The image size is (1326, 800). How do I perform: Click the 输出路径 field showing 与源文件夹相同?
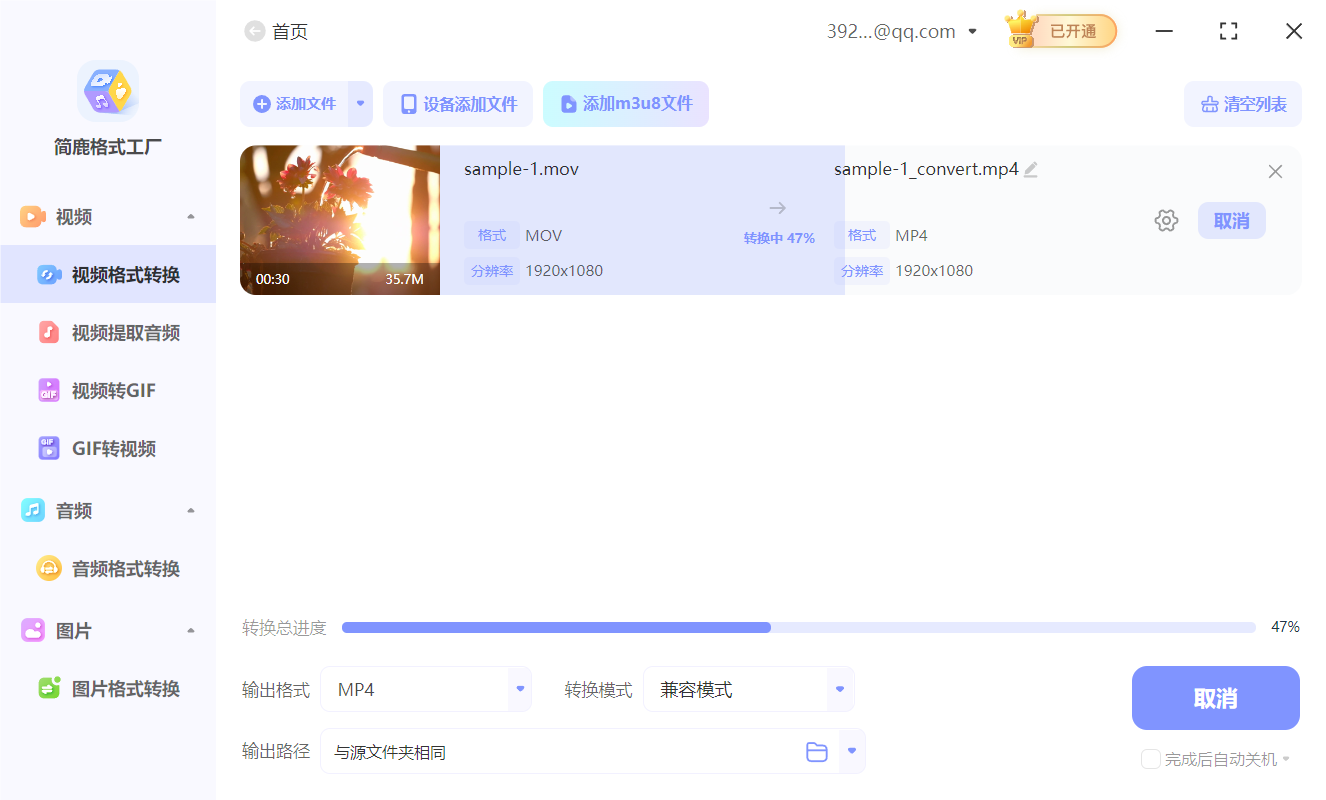pyautogui.click(x=593, y=751)
